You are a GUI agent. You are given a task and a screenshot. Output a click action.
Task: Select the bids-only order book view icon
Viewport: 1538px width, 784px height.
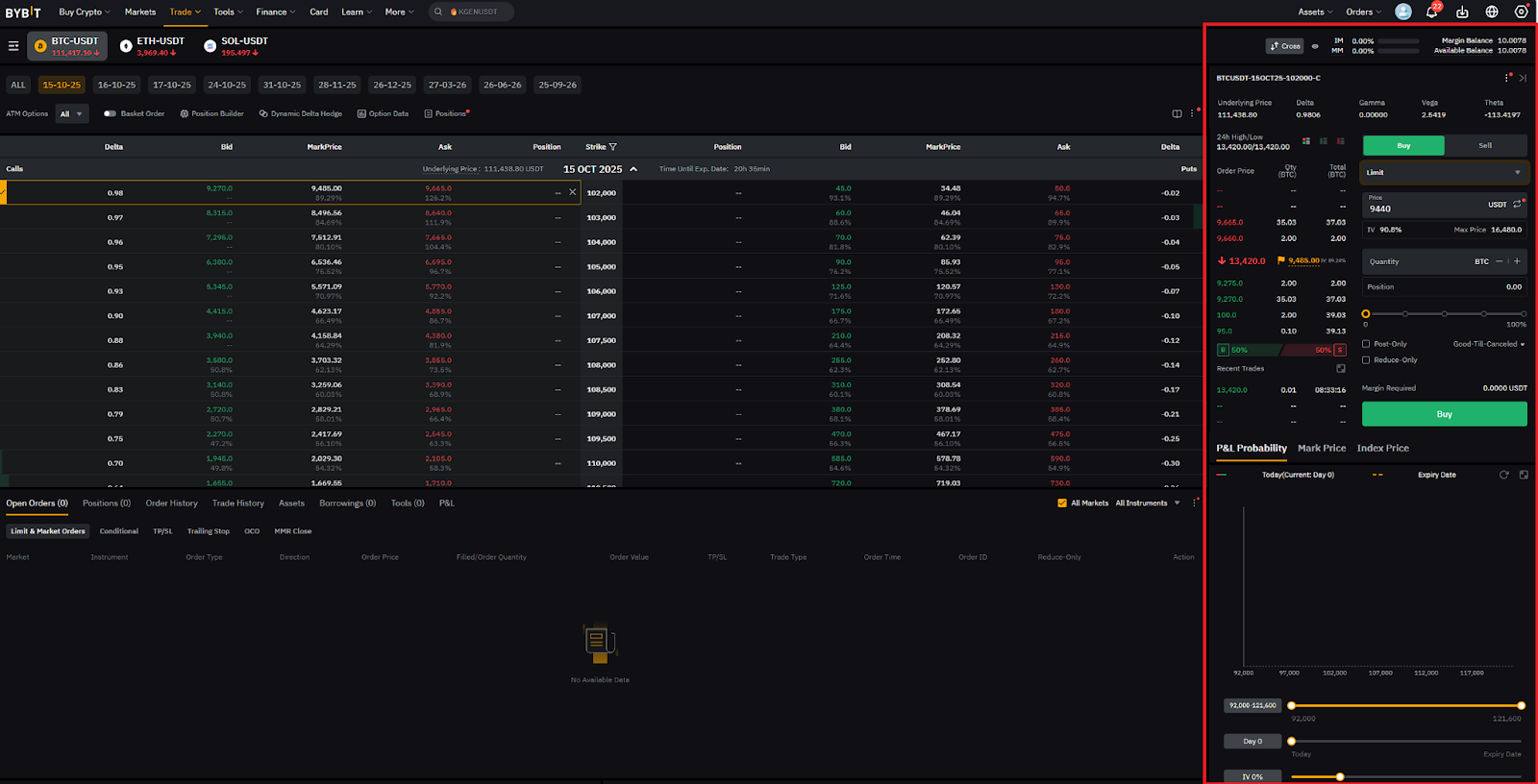click(x=1324, y=141)
